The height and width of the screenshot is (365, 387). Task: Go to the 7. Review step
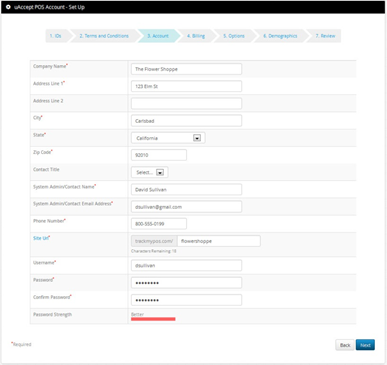(325, 36)
